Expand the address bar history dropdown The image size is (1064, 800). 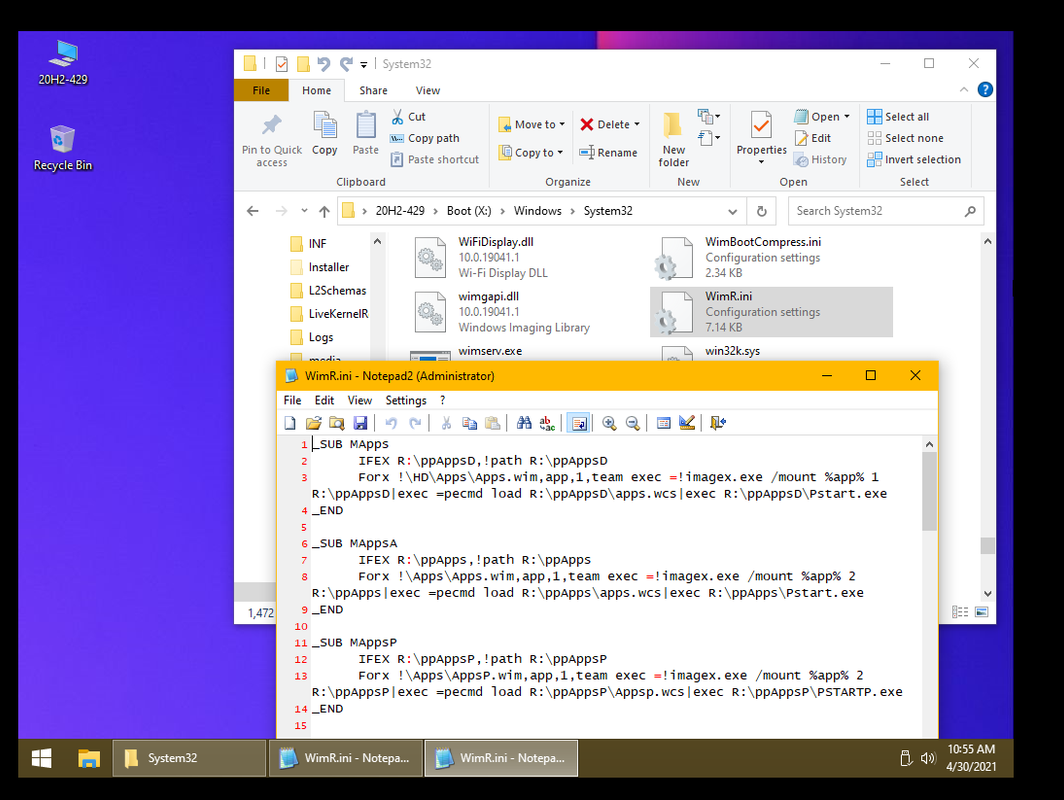(733, 212)
